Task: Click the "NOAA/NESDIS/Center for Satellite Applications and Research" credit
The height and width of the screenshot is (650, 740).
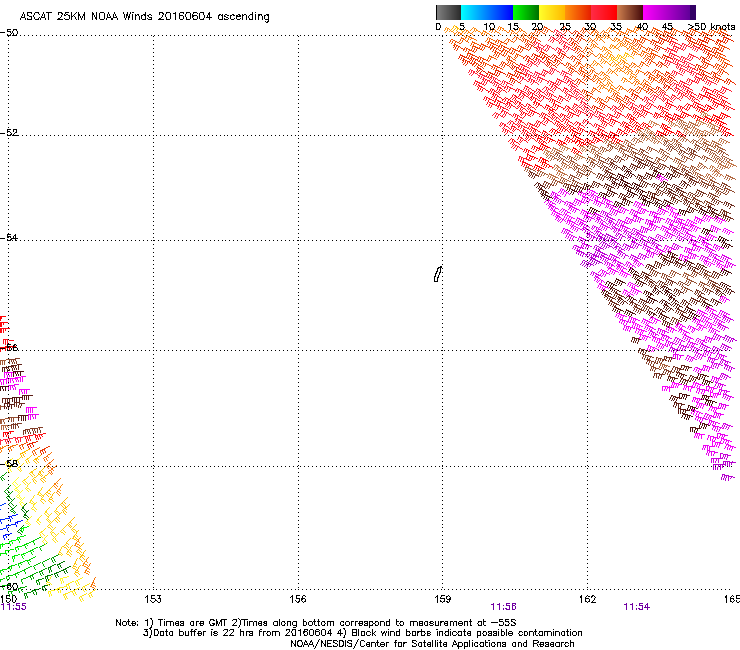Action: point(432,644)
